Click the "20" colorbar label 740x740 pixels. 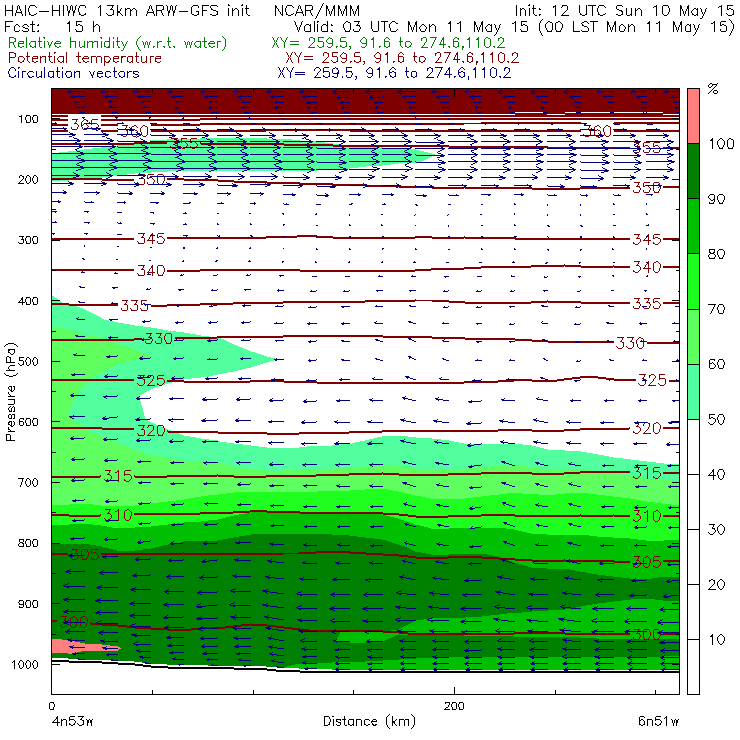coord(716,584)
